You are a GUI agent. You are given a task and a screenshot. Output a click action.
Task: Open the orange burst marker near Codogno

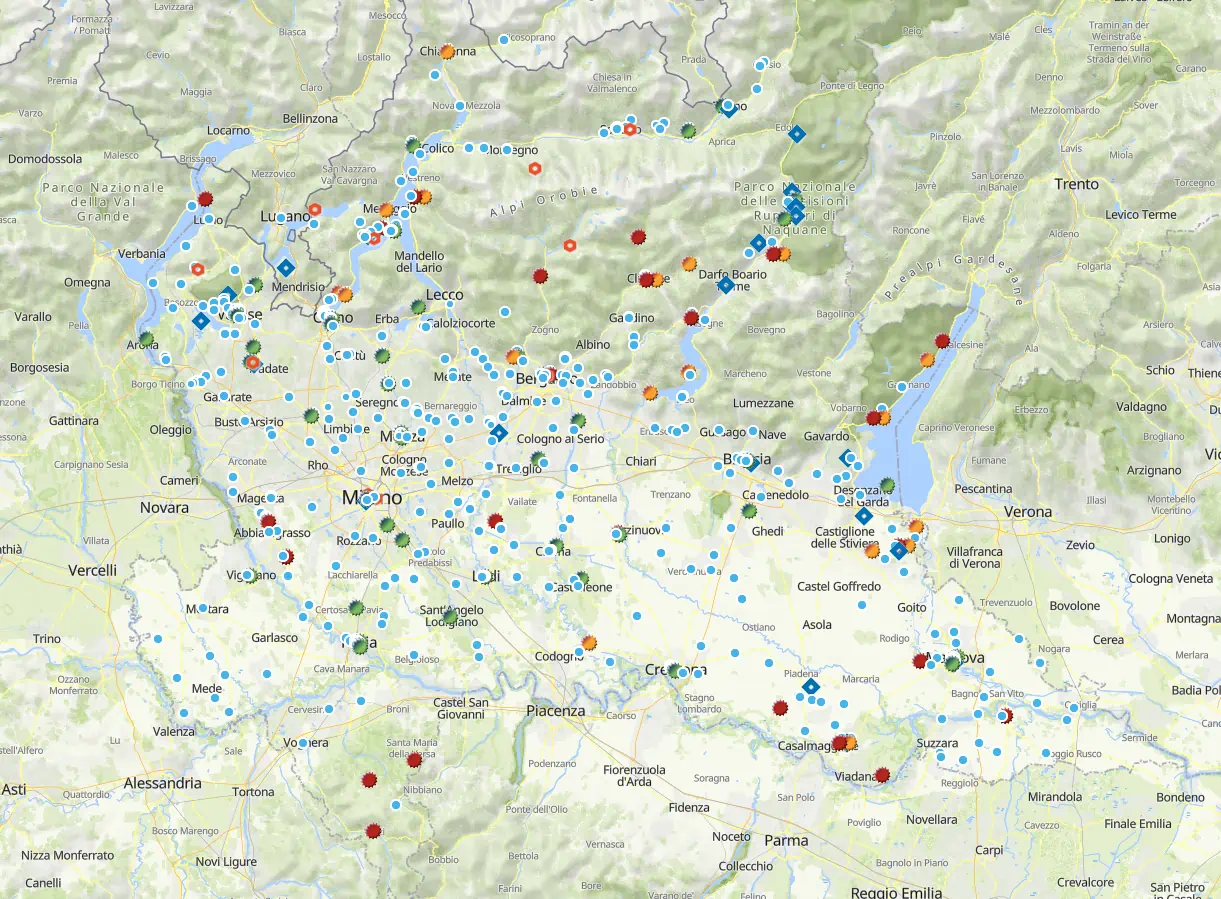click(589, 643)
